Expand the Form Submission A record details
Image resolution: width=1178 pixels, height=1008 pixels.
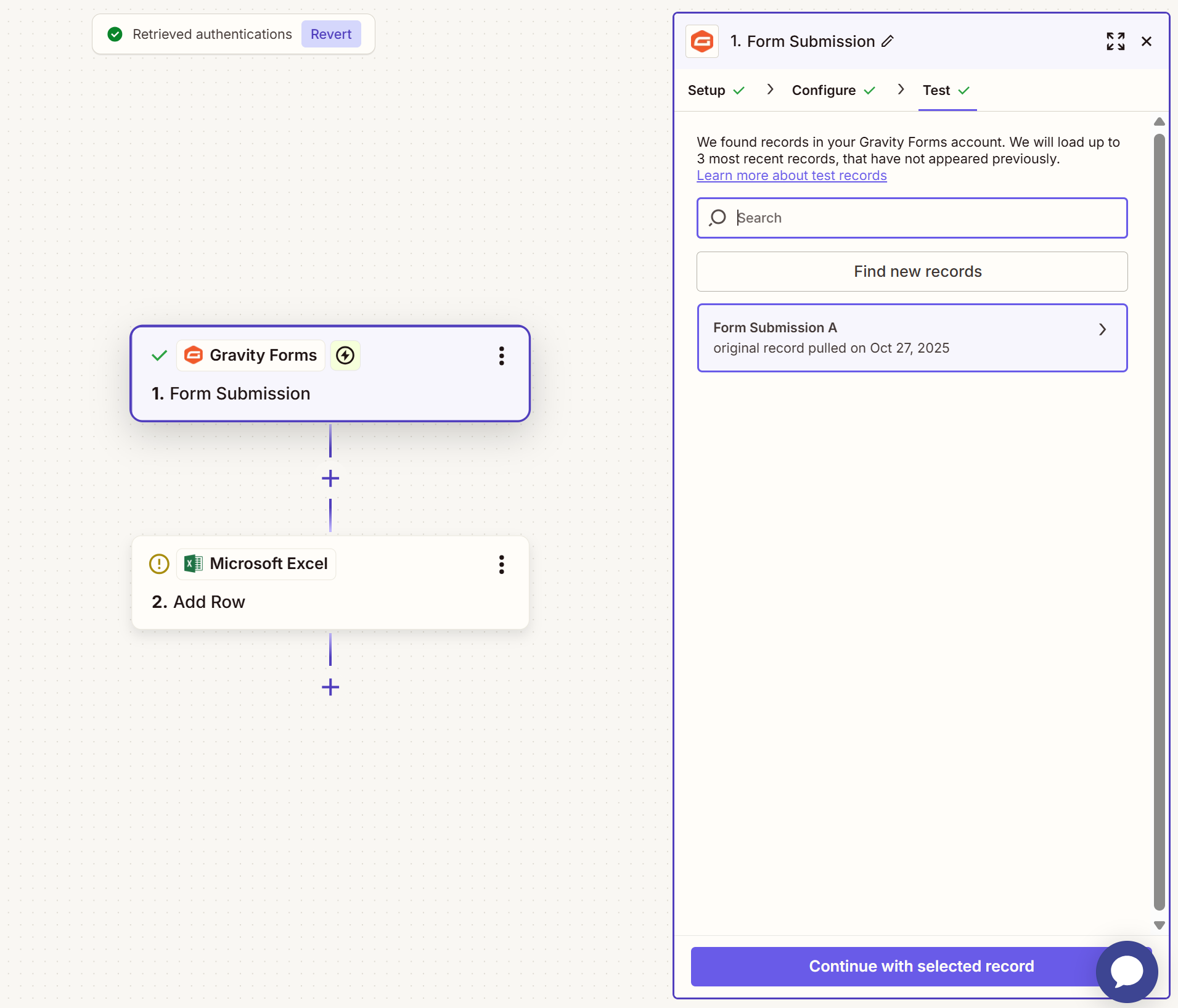click(1102, 329)
